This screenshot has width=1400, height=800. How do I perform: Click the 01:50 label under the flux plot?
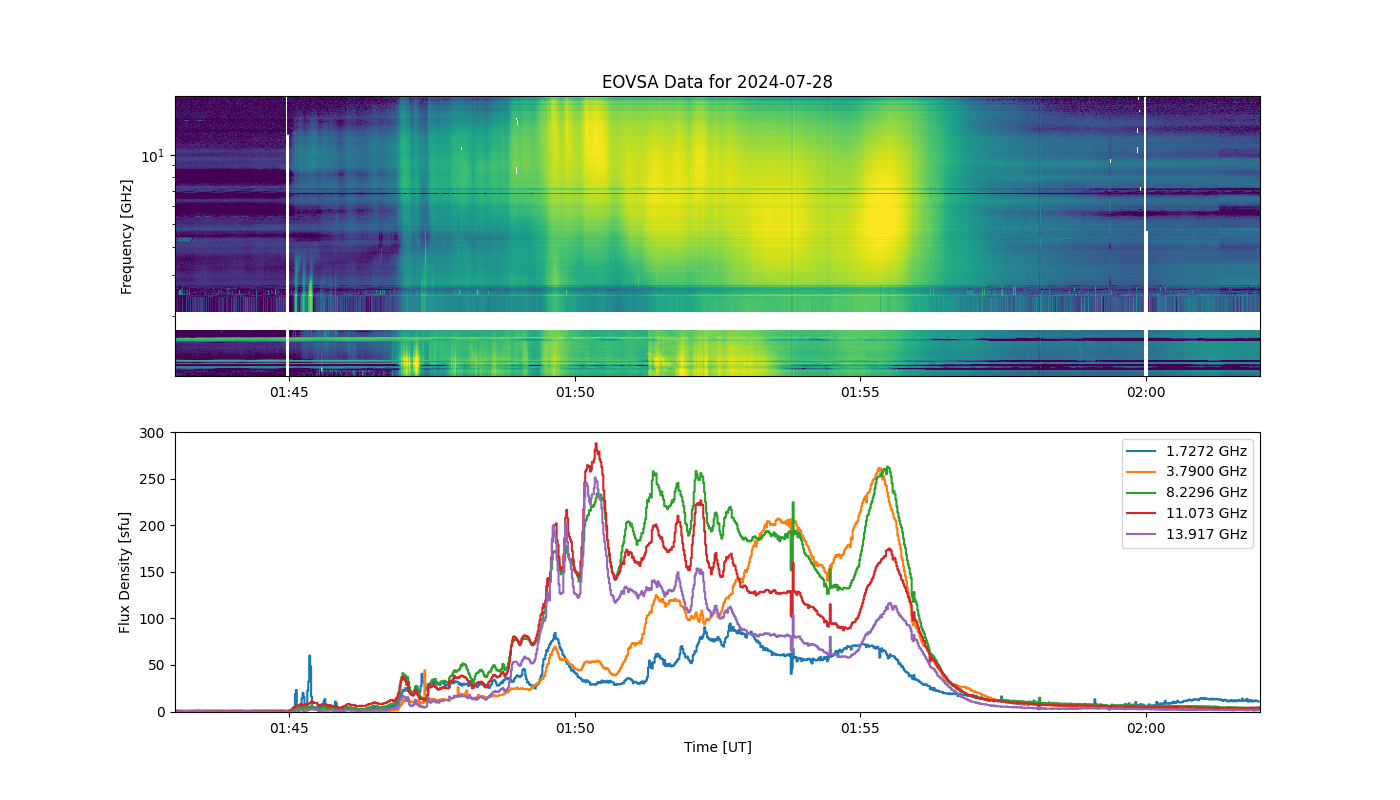tap(575, 728)
